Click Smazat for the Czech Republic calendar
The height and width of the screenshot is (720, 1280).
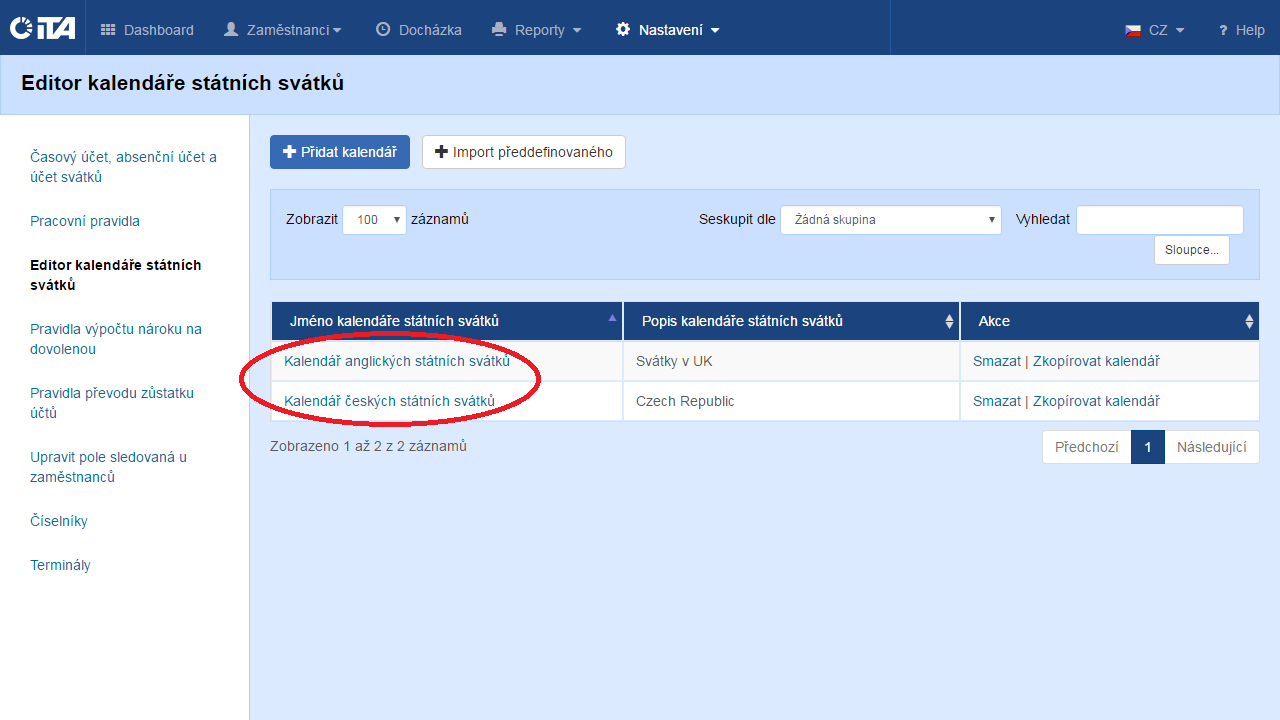coord(996,401)
